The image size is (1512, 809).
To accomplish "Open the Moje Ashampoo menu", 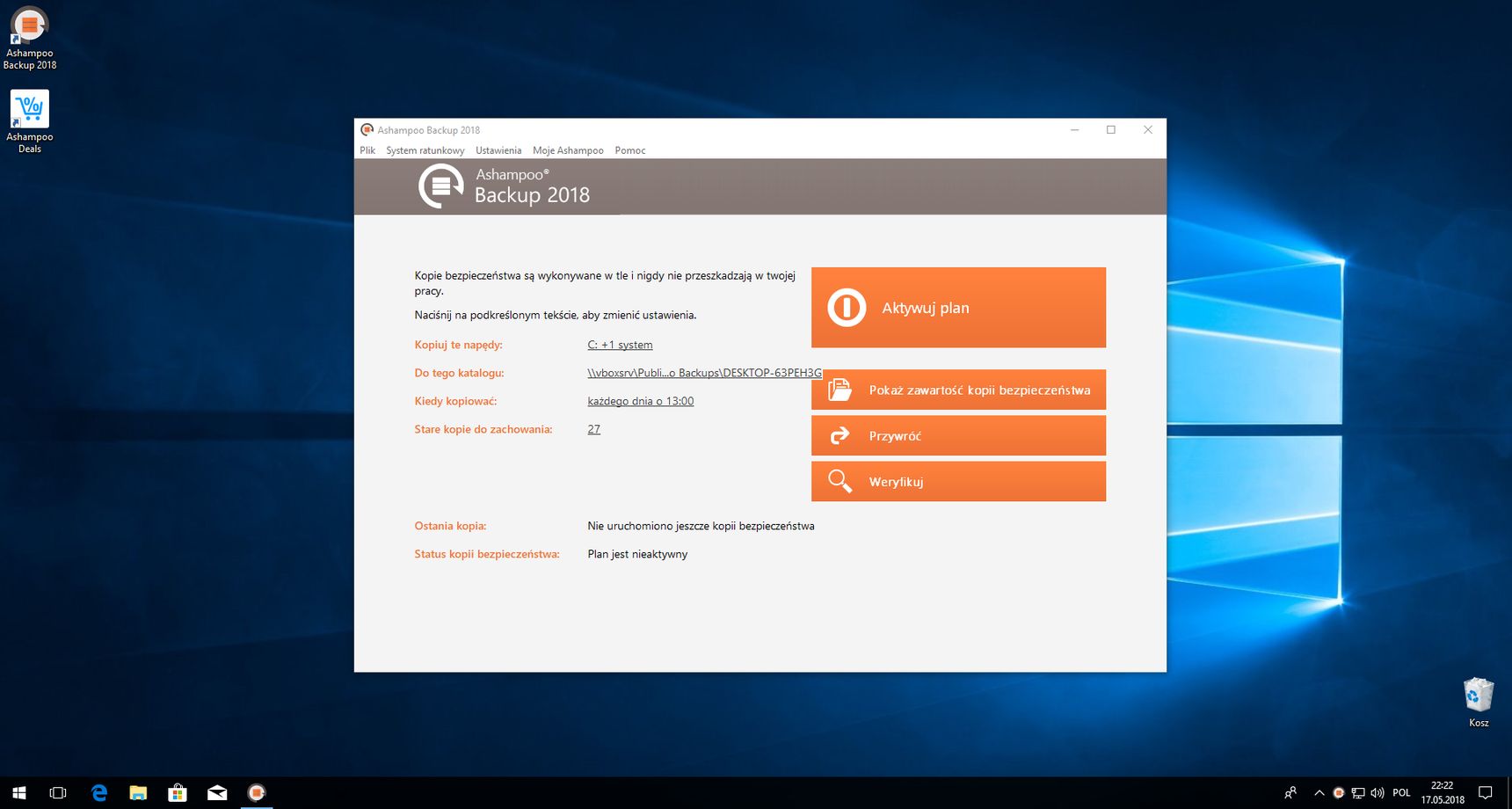I will click(x=568, y=150).
